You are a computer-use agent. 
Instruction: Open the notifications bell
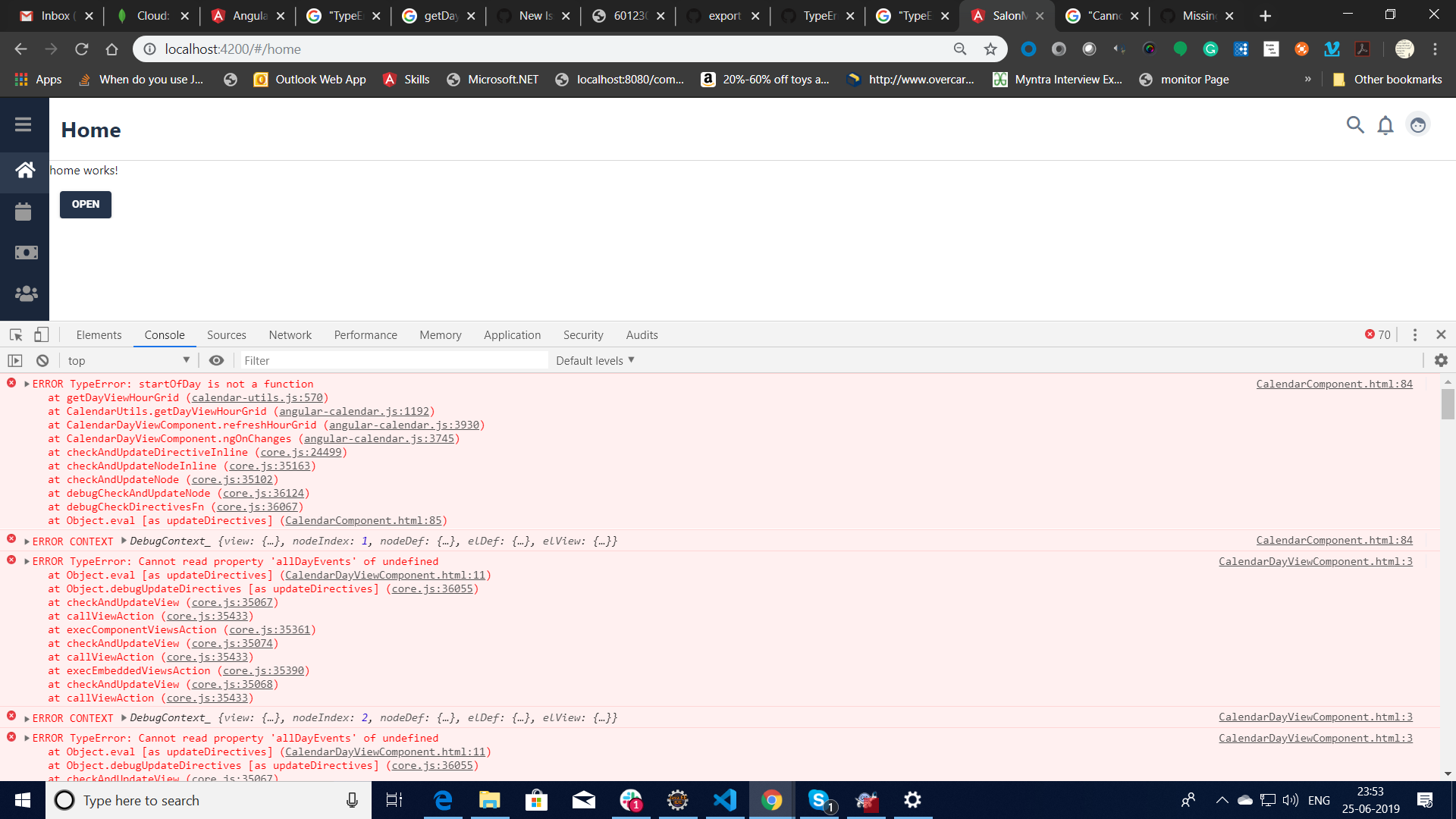click(x=1385, y=125)
